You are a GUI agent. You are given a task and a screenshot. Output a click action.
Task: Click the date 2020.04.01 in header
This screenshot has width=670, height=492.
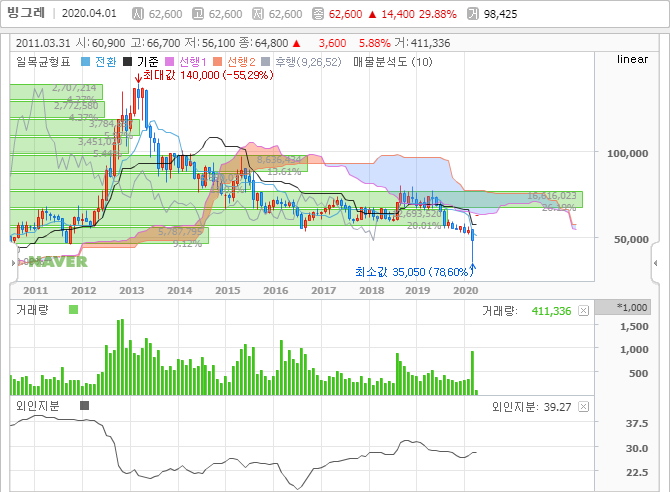[x=89, y=14]
